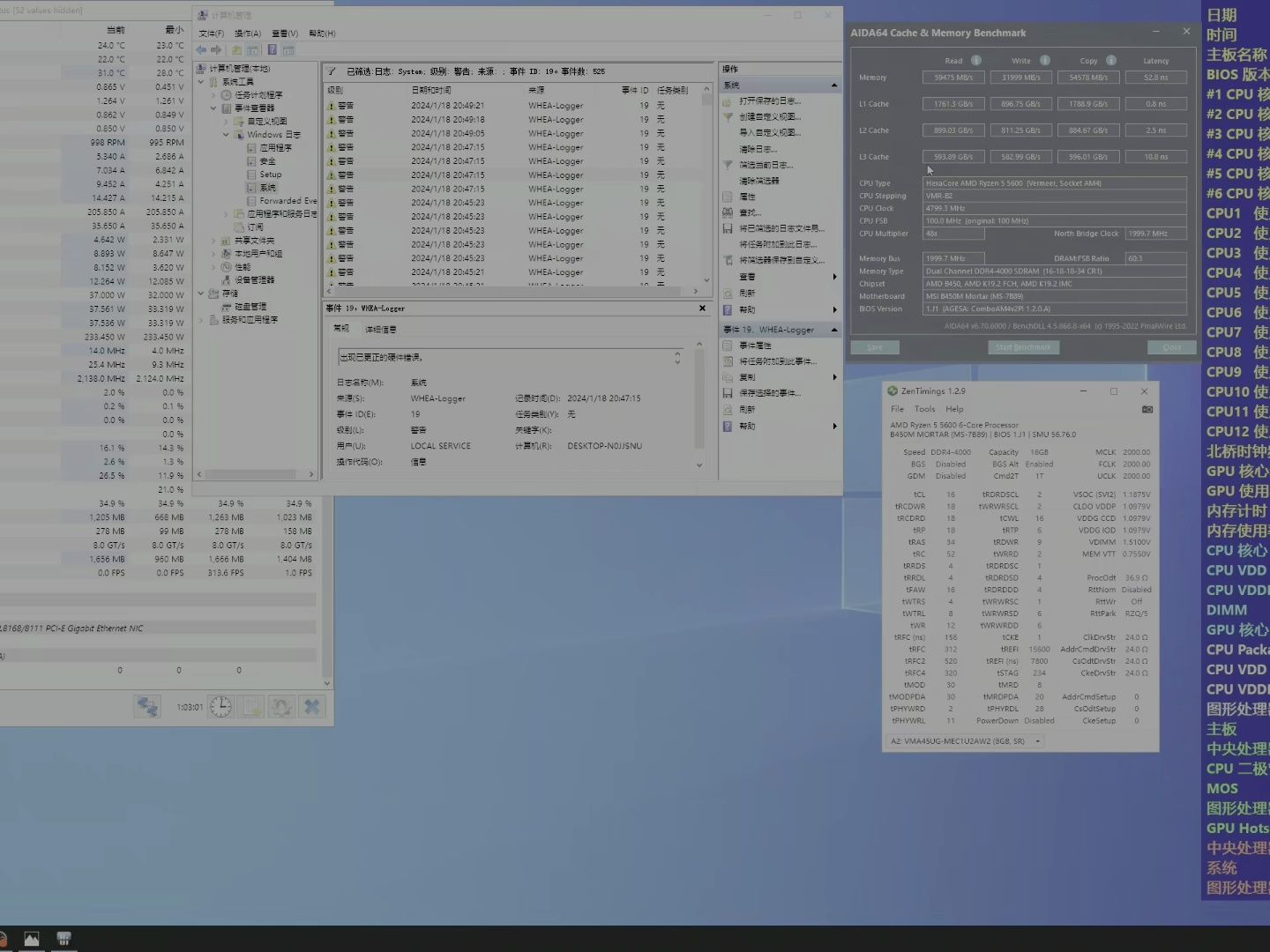Open ZenTimings memory module dropdown
The image size is (1270, 952).
[x=1038, y=741]
